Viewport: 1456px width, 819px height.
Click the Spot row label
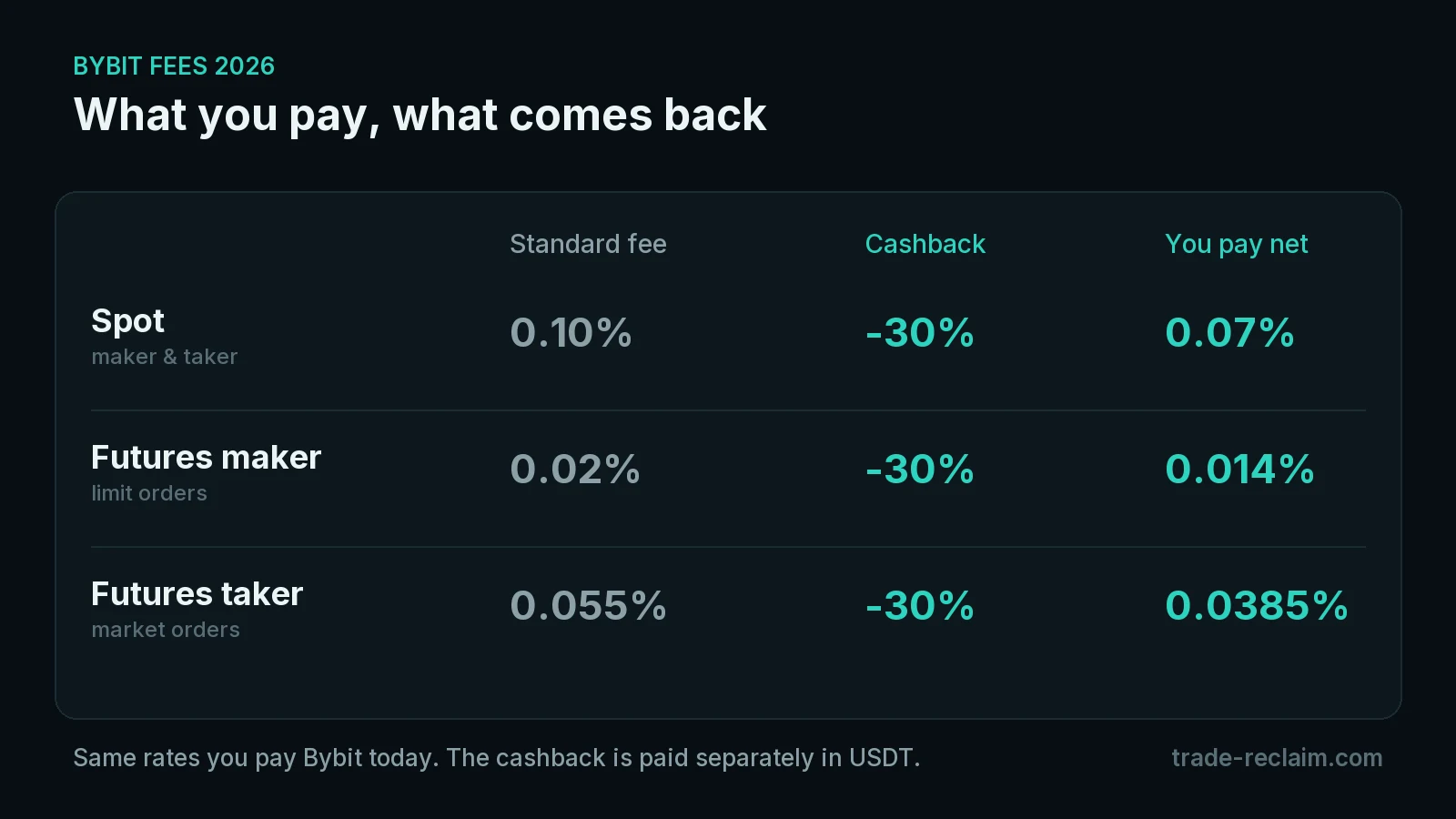click(127, 322)
